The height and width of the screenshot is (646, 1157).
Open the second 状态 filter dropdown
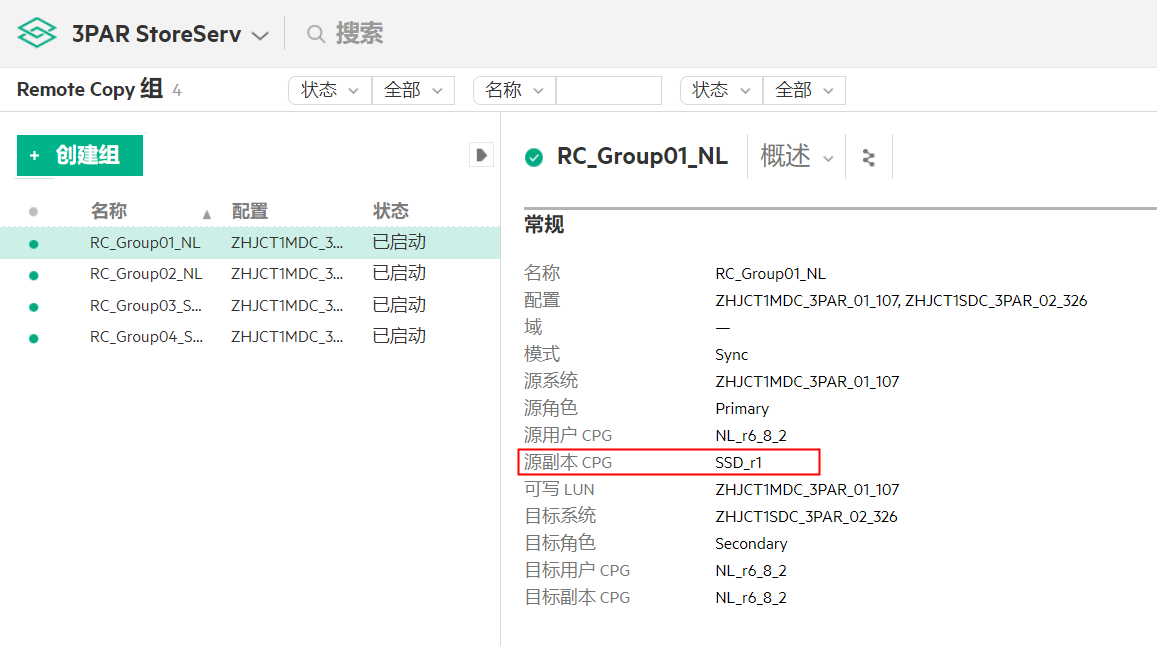[x=721, y=90]
